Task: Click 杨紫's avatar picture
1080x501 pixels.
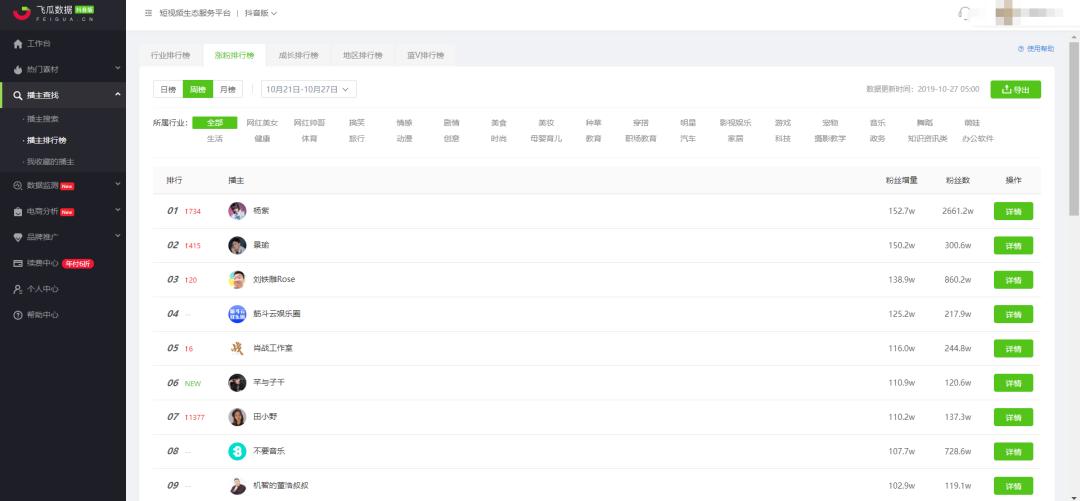Action: (237, 211)
